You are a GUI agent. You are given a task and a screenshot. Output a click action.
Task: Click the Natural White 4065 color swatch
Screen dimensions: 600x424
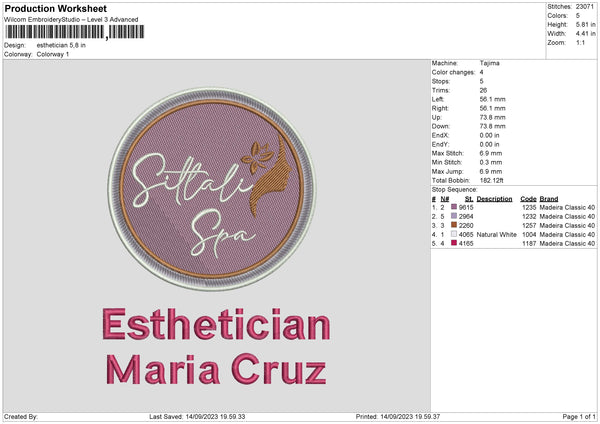coord(454,234)
